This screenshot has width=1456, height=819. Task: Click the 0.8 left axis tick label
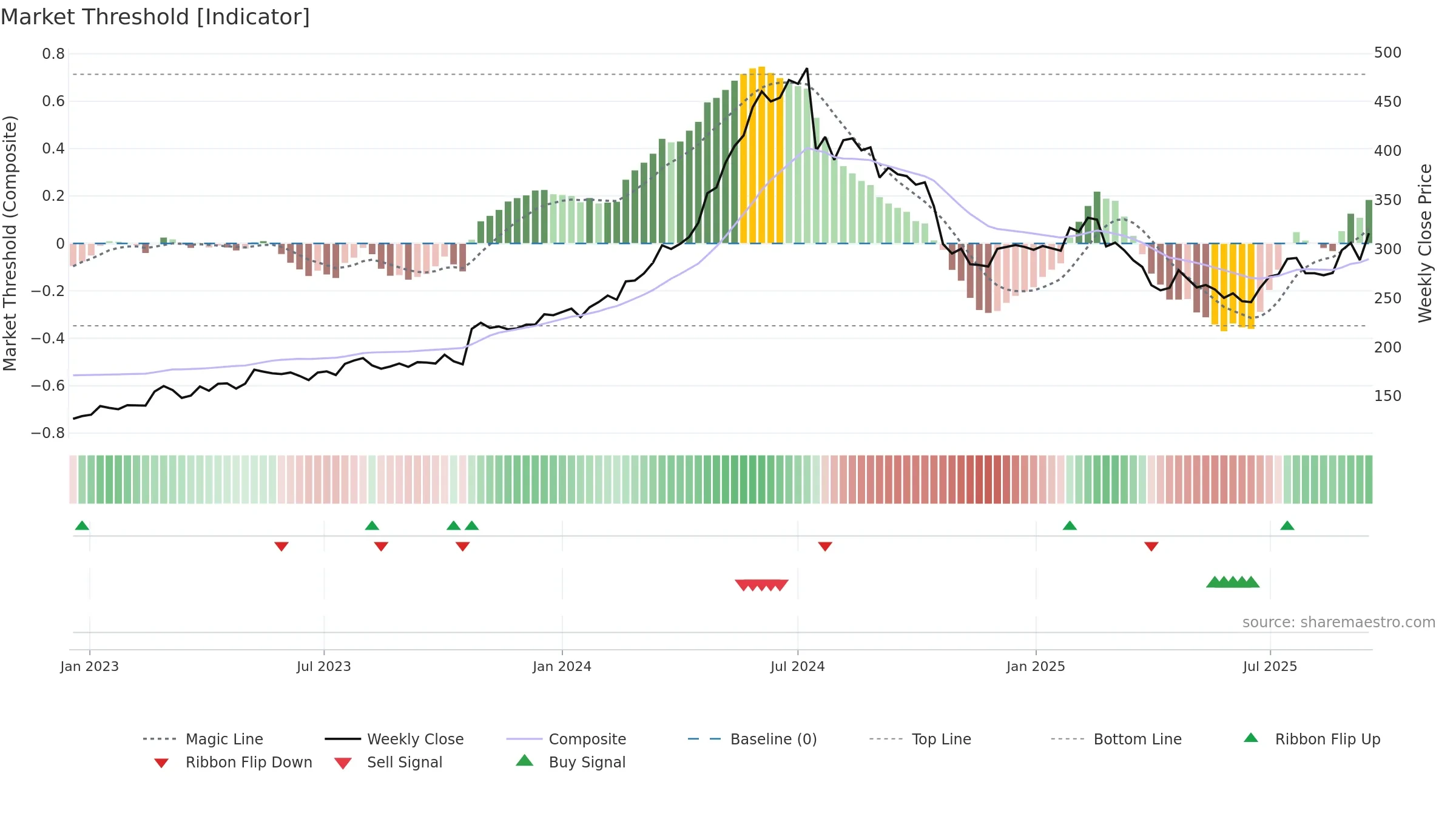[53, 54]
